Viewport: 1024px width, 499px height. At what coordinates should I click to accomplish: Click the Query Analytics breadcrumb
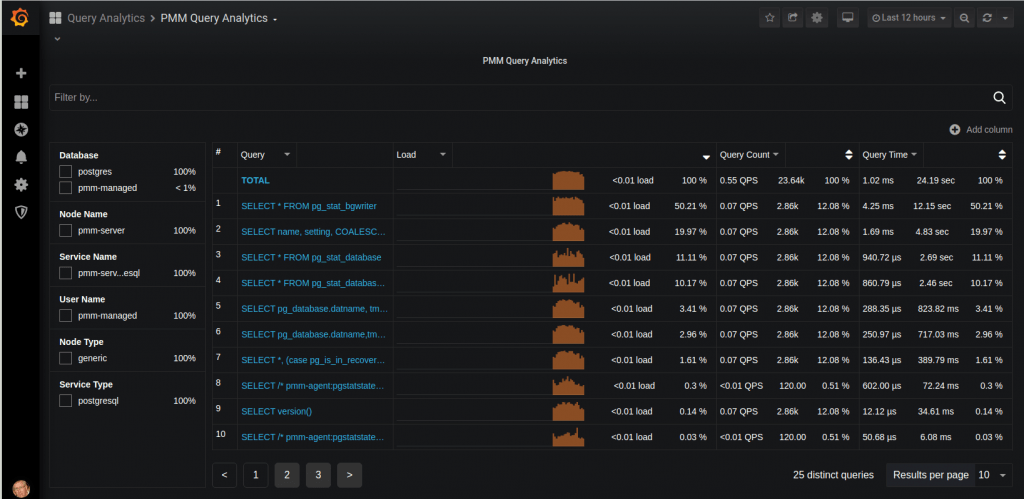[105, 18]
